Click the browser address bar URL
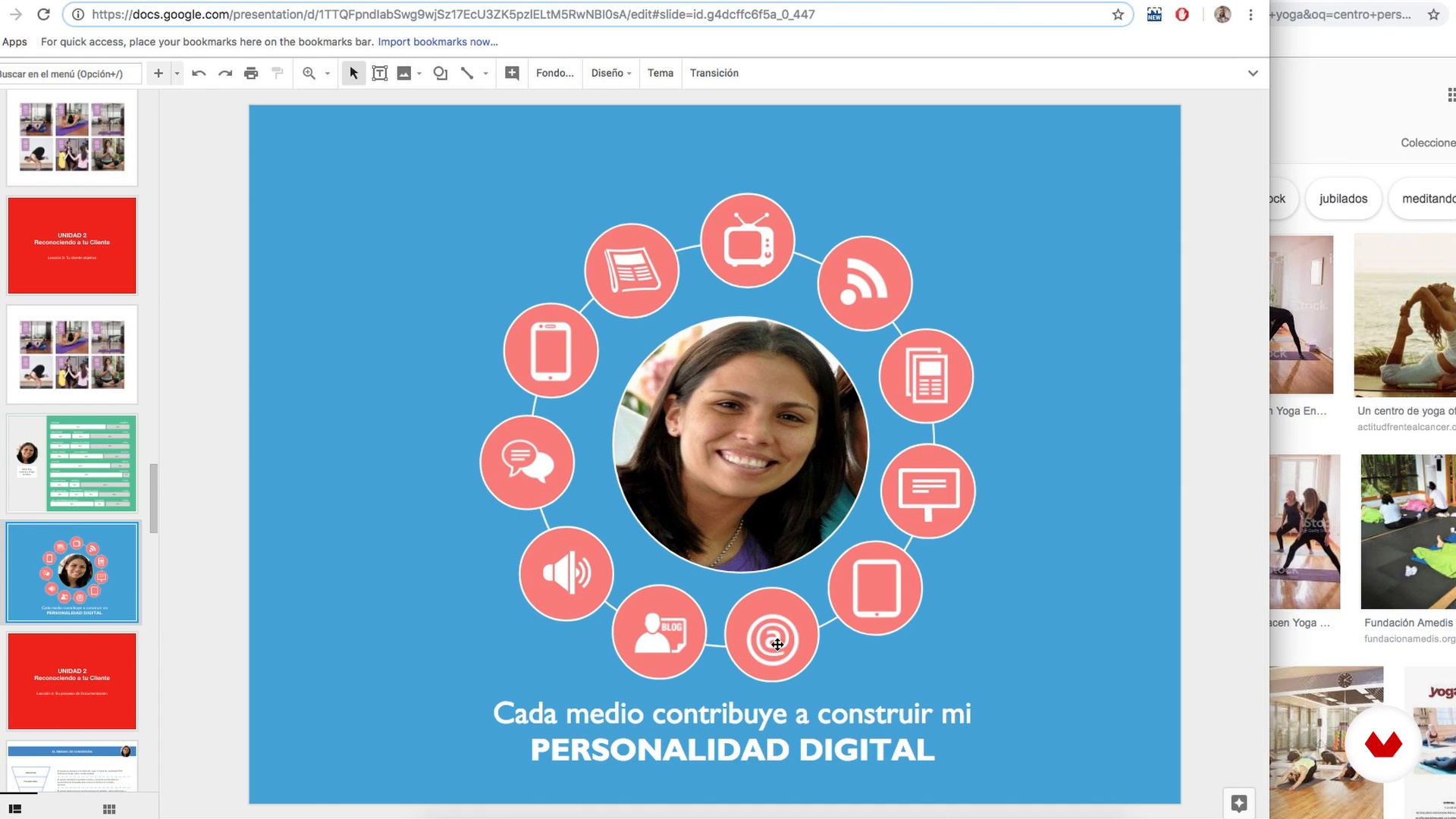This screenshot has height=819, width=1456. pos(453,14)
